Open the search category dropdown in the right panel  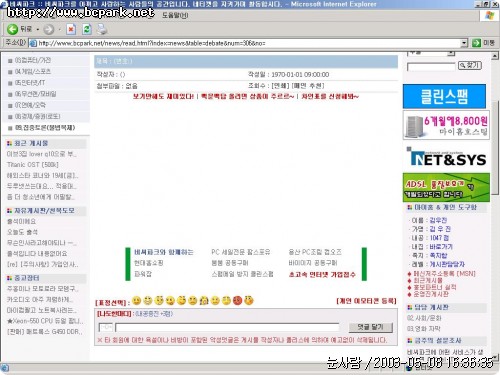(x=451, y=53)
